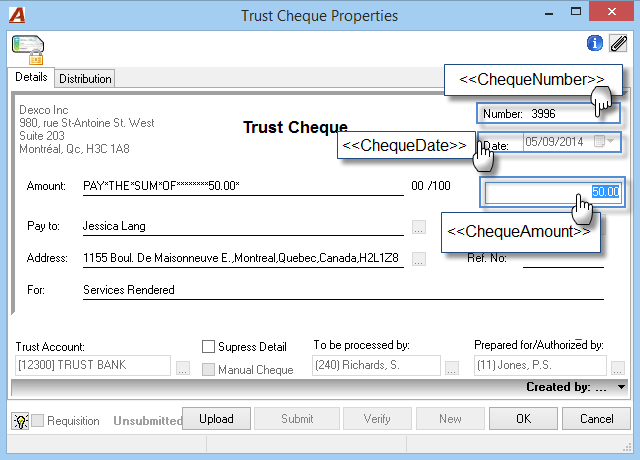Open the cheque Date calendar dropdown
640x460 pixels.
tap(604, 142)
